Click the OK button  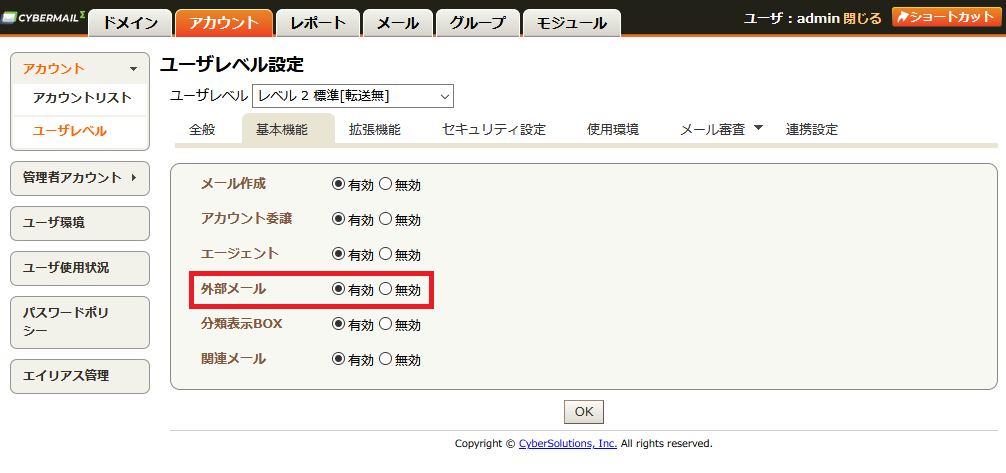pos(584,412)
